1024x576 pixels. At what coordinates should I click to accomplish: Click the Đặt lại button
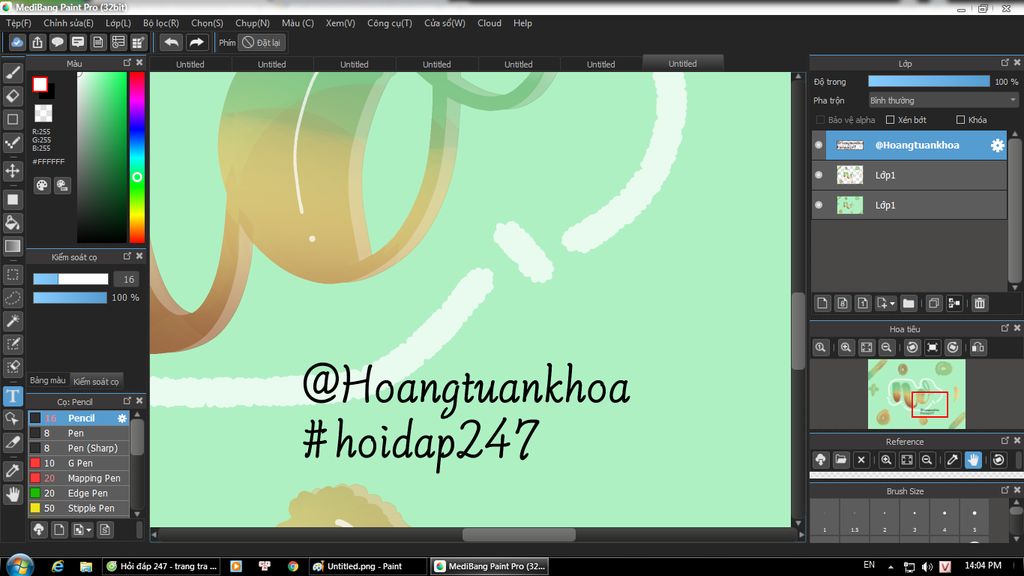tap(261, 42)
